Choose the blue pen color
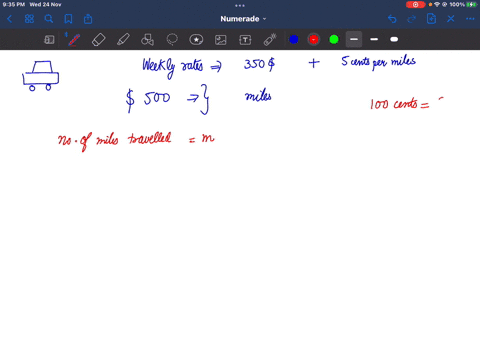The image size is (480, 360). tap(294, 40)
